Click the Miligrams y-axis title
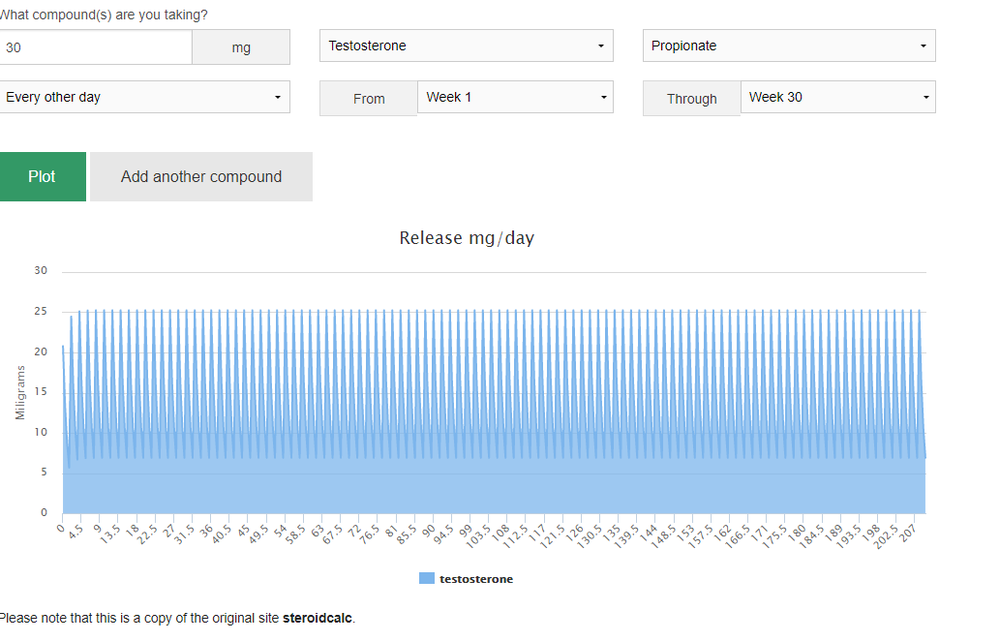 (21, 391)
